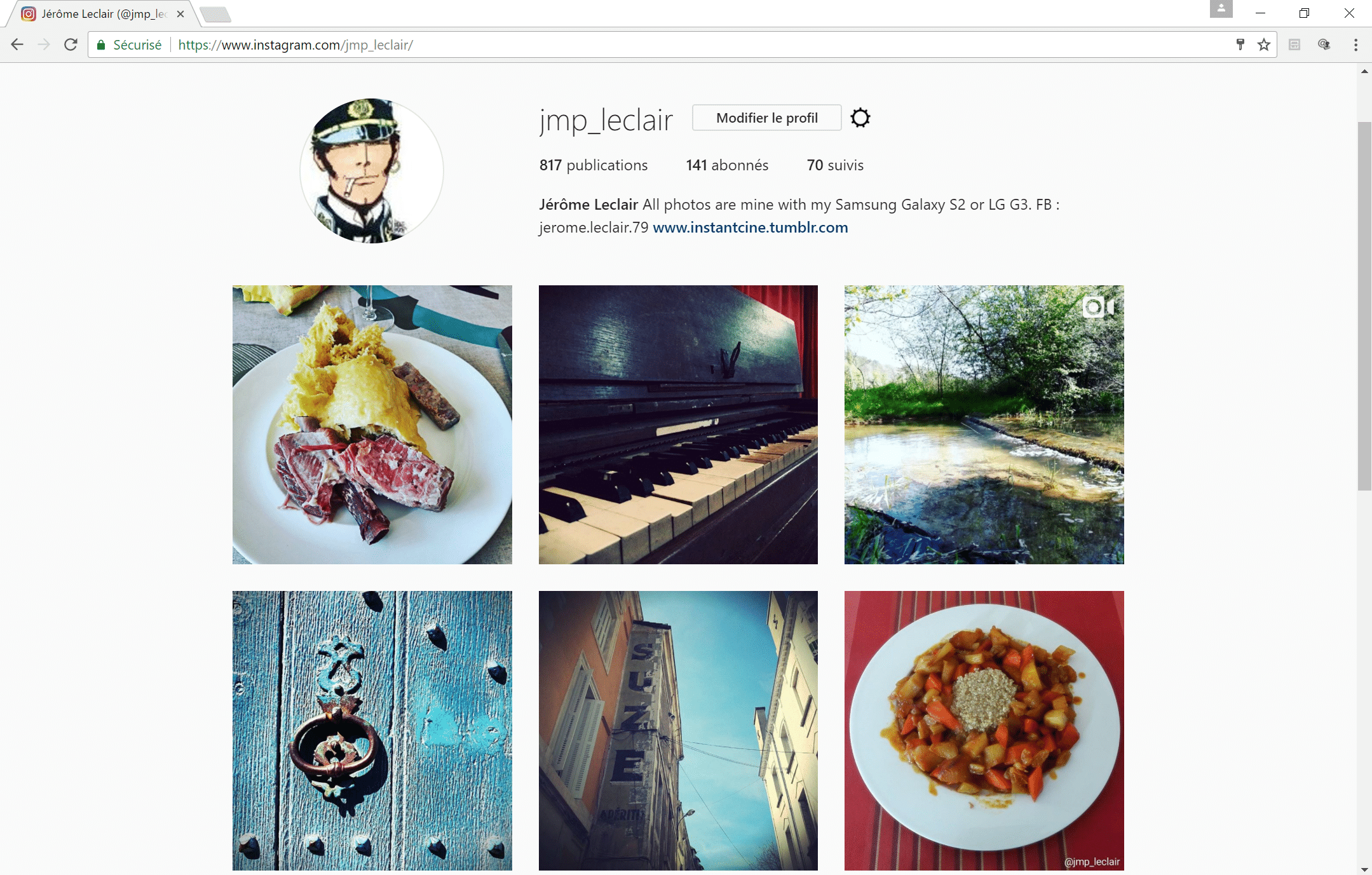Viewport: 1372px width, 875px height.
Task: Open a new browser tab
Action: click(215, 14)
